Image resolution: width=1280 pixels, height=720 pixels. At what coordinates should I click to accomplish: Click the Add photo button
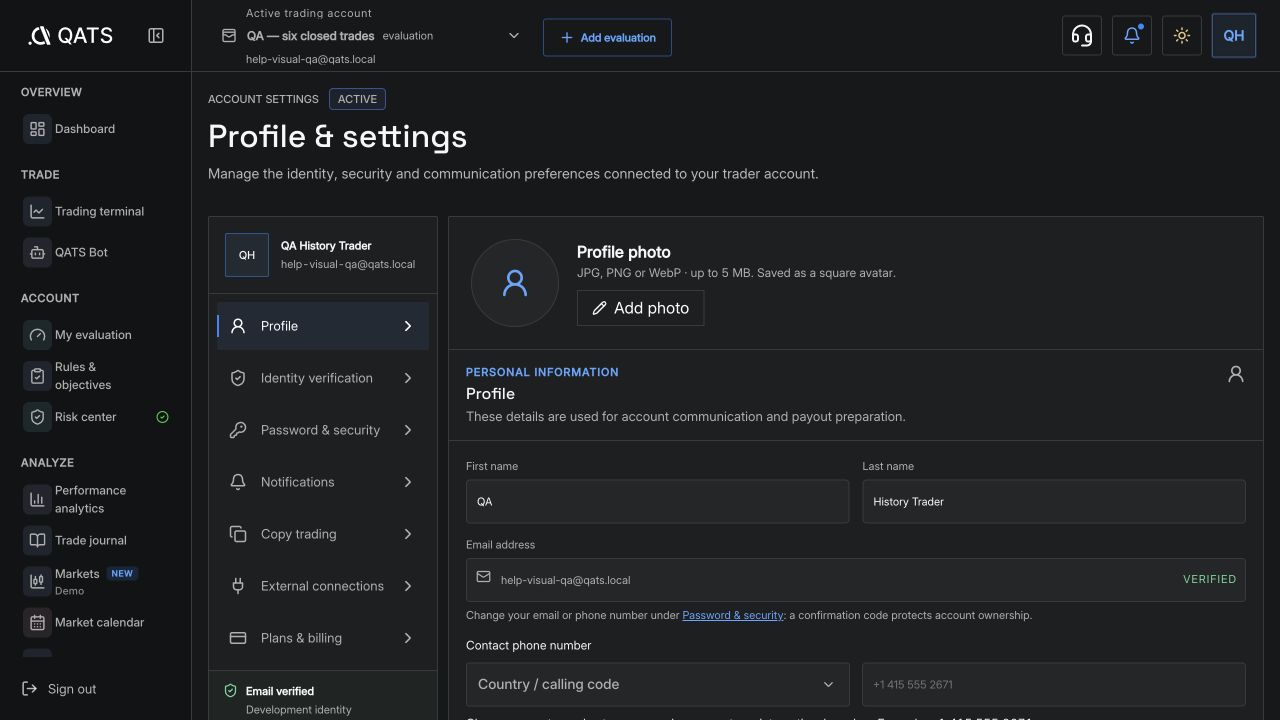(x=640, y=308)
